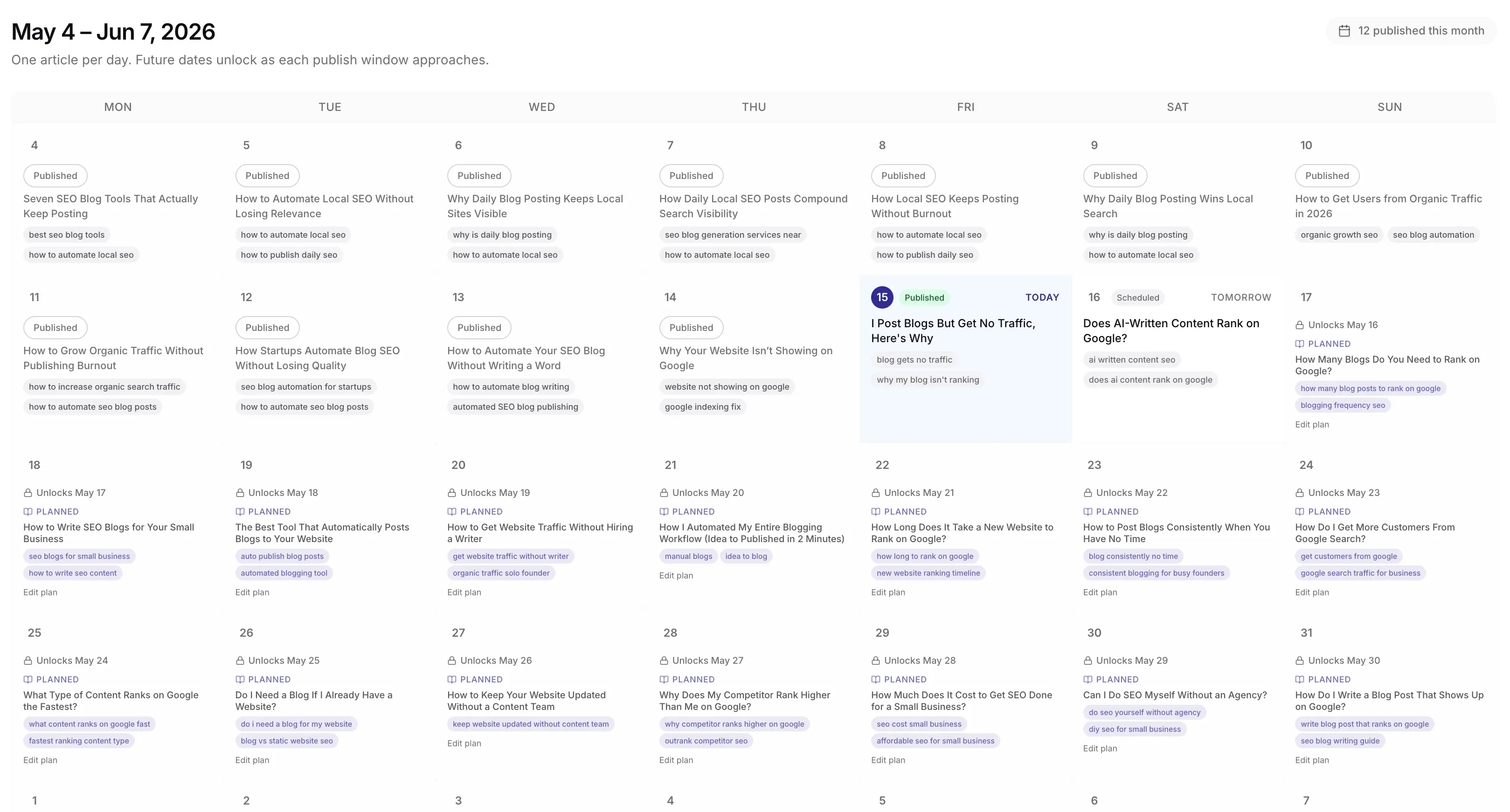Click the PLANNED book icon on May 20

point(451,511)
